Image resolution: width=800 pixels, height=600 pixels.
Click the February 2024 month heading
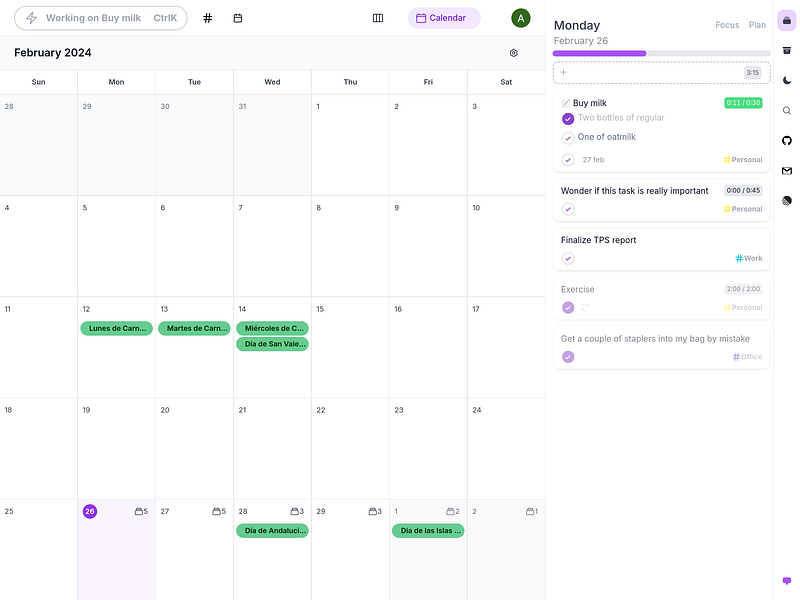click(53, 53)
